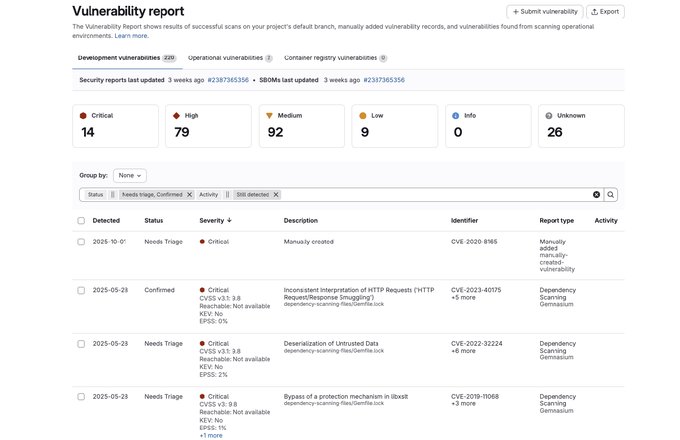Click the CVE-2020-8165 identifier
Screen dimensions: 680x440
click(474, 242)
